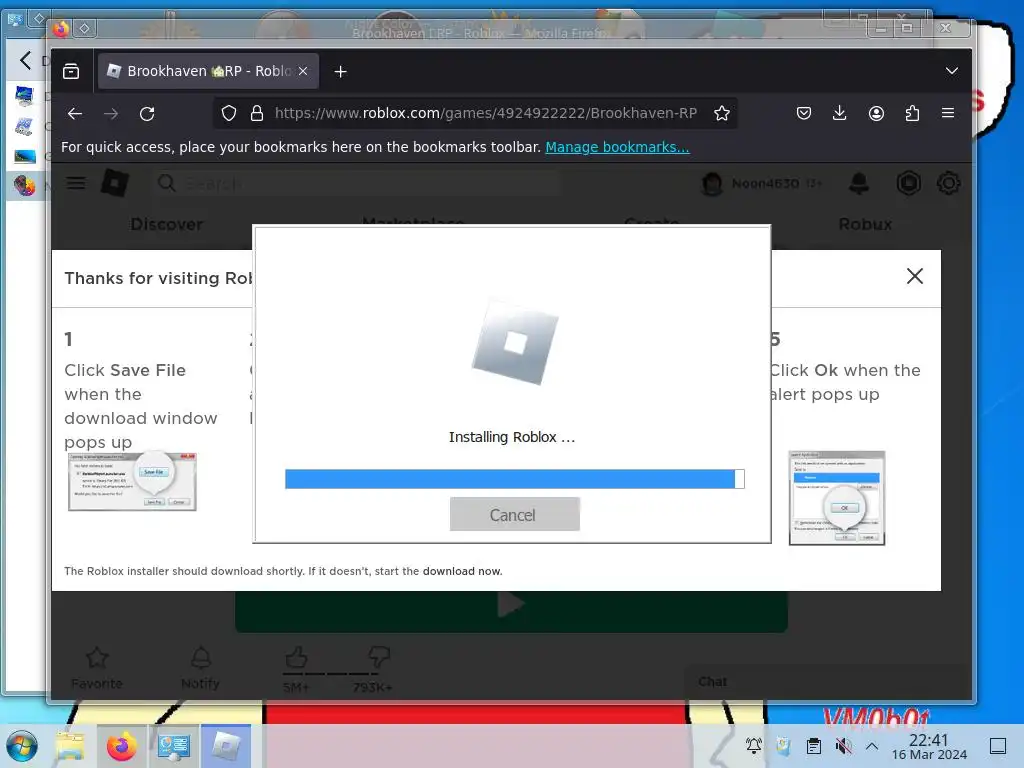Click the URL address field
Screen dimensions: 1024x768
point(485,114)
